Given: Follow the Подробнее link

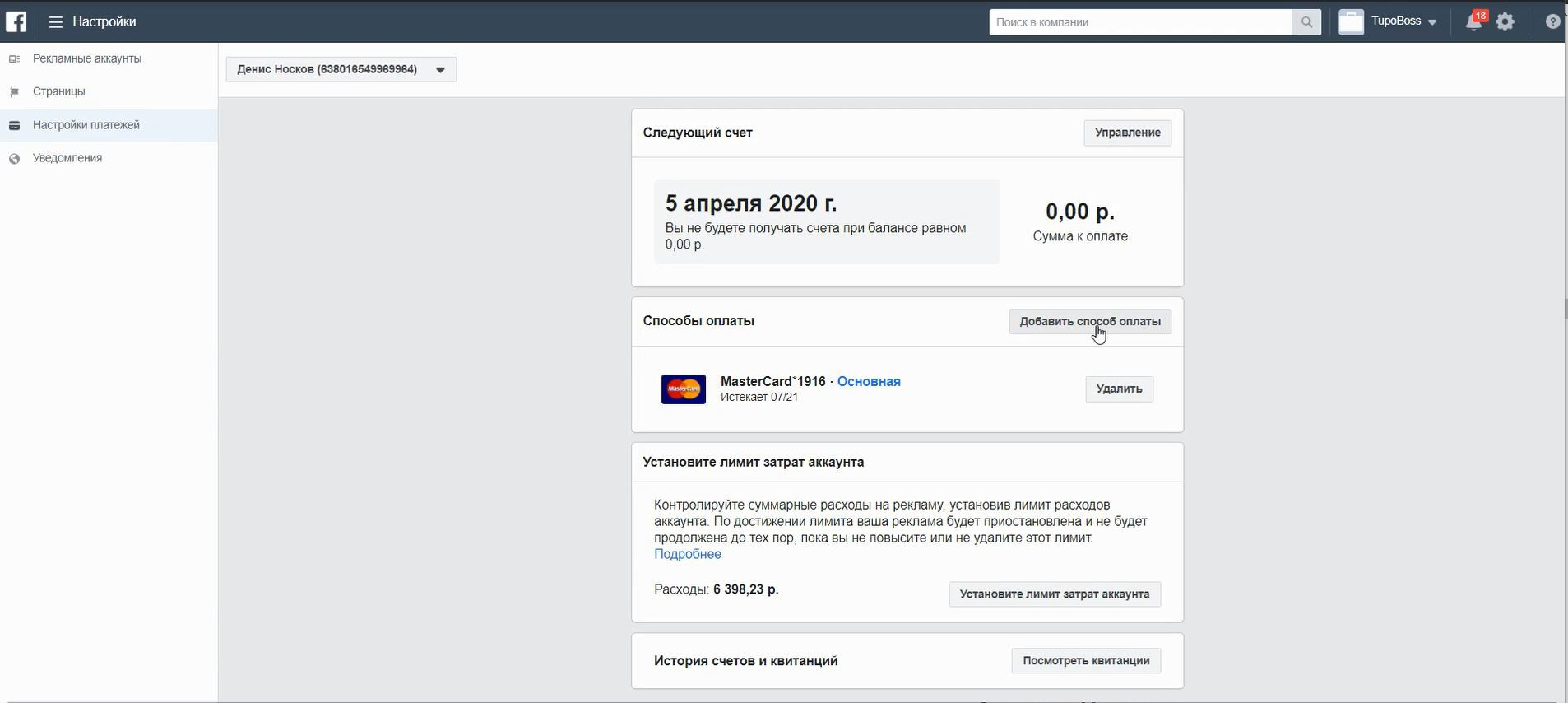Looking at the screenshot, I should (688, 554).
